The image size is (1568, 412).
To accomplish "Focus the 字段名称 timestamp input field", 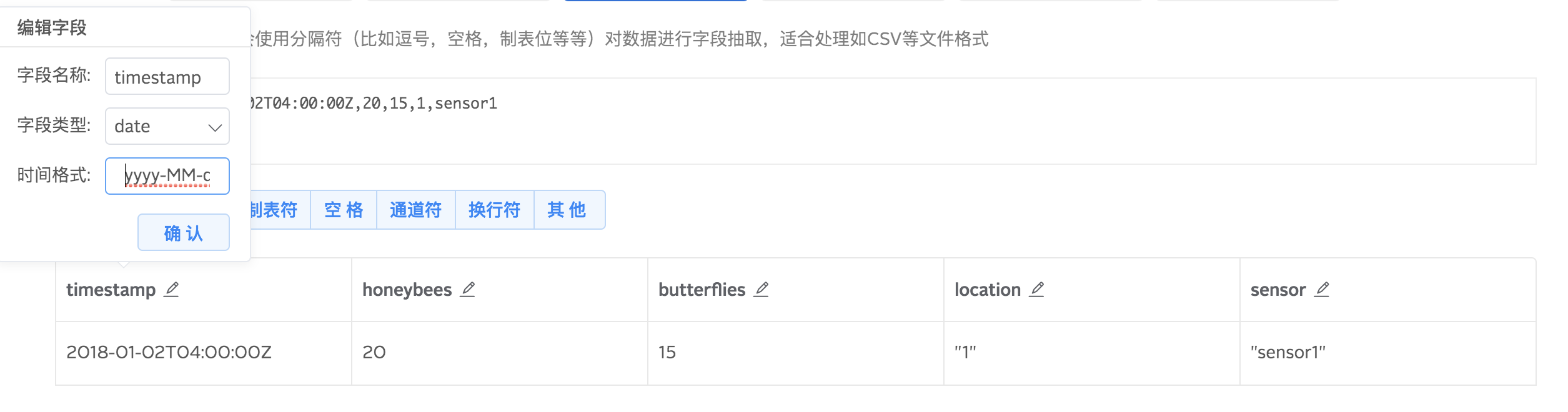I will coord(167,77).
